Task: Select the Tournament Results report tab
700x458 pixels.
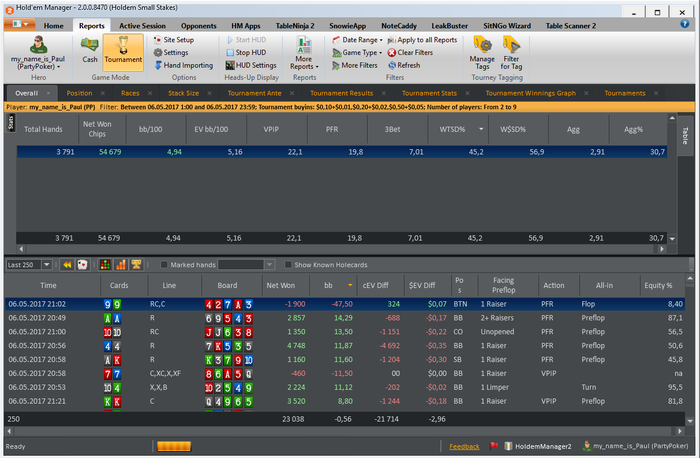Action: pyautogui.click(x=342, y=93)
